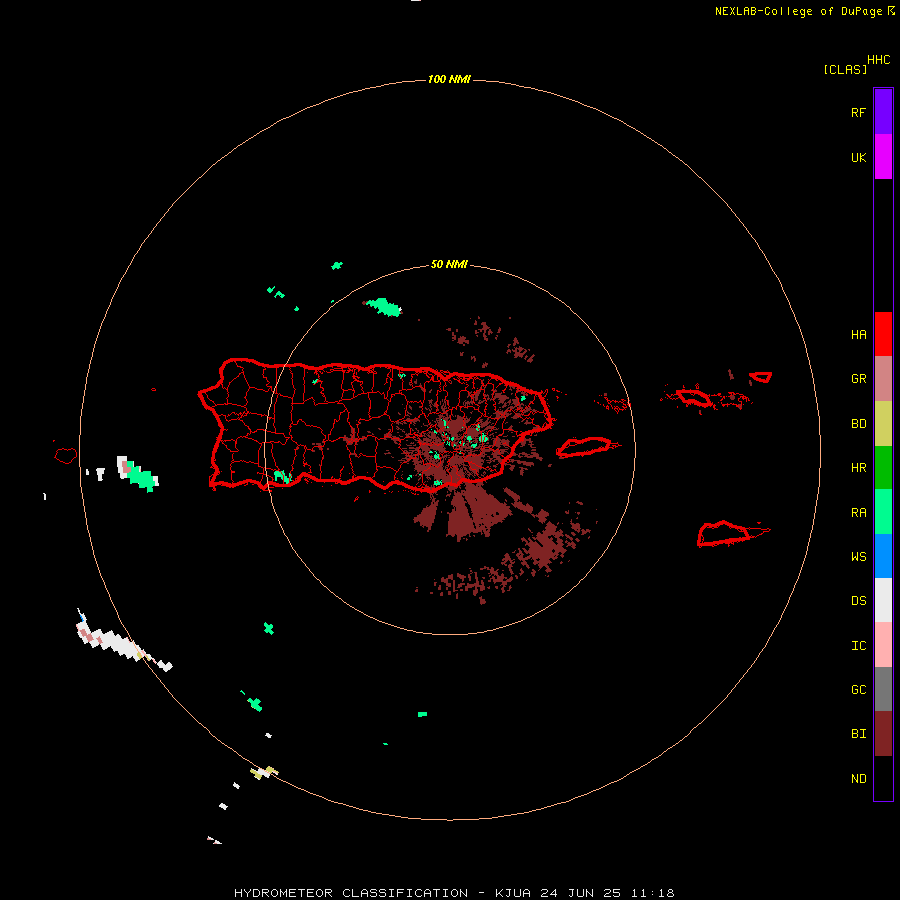This screenshot has height=900, width=900.
Task: Click the DS white legend swatch
Action: pos(883,600)
